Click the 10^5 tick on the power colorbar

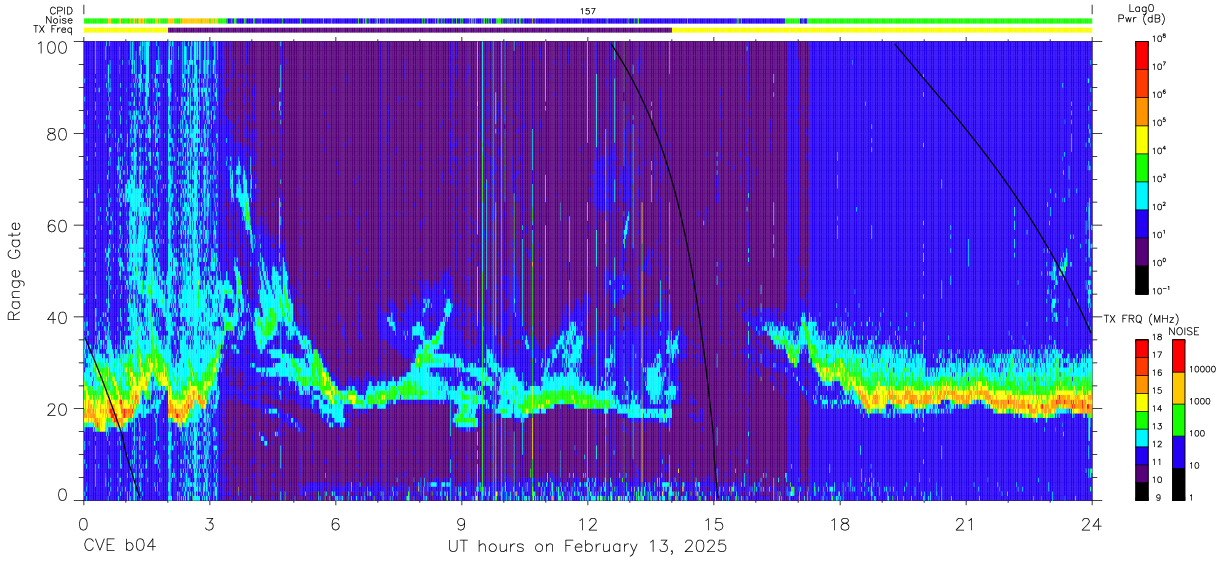point(1160,123)
